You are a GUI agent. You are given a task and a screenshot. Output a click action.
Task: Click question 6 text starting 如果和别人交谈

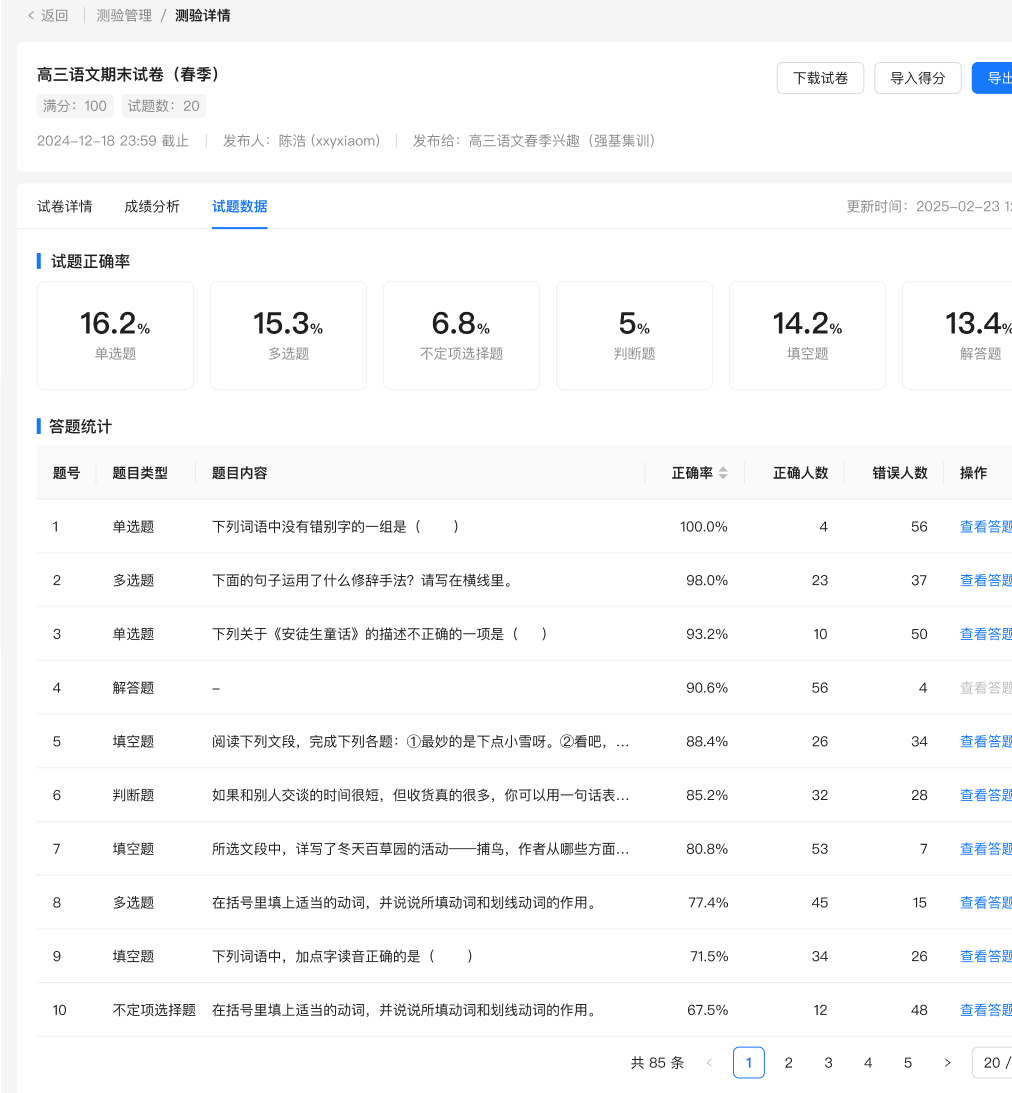(x=421, y=795)
